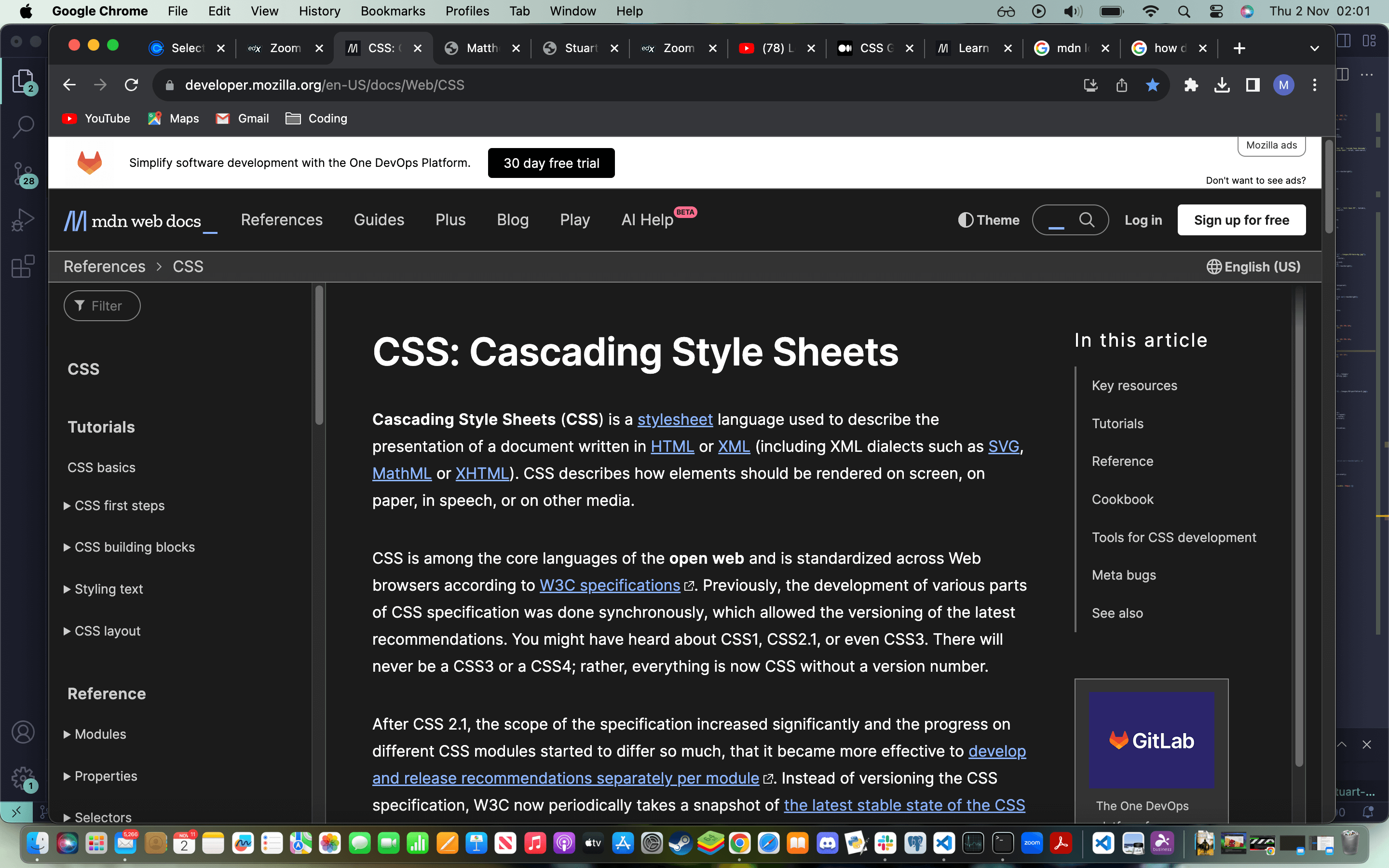This screenshot has height=868, width=1389.
Task: Open the English (US) language selector
Action: pyautogui.click(x=1253, y=266)
